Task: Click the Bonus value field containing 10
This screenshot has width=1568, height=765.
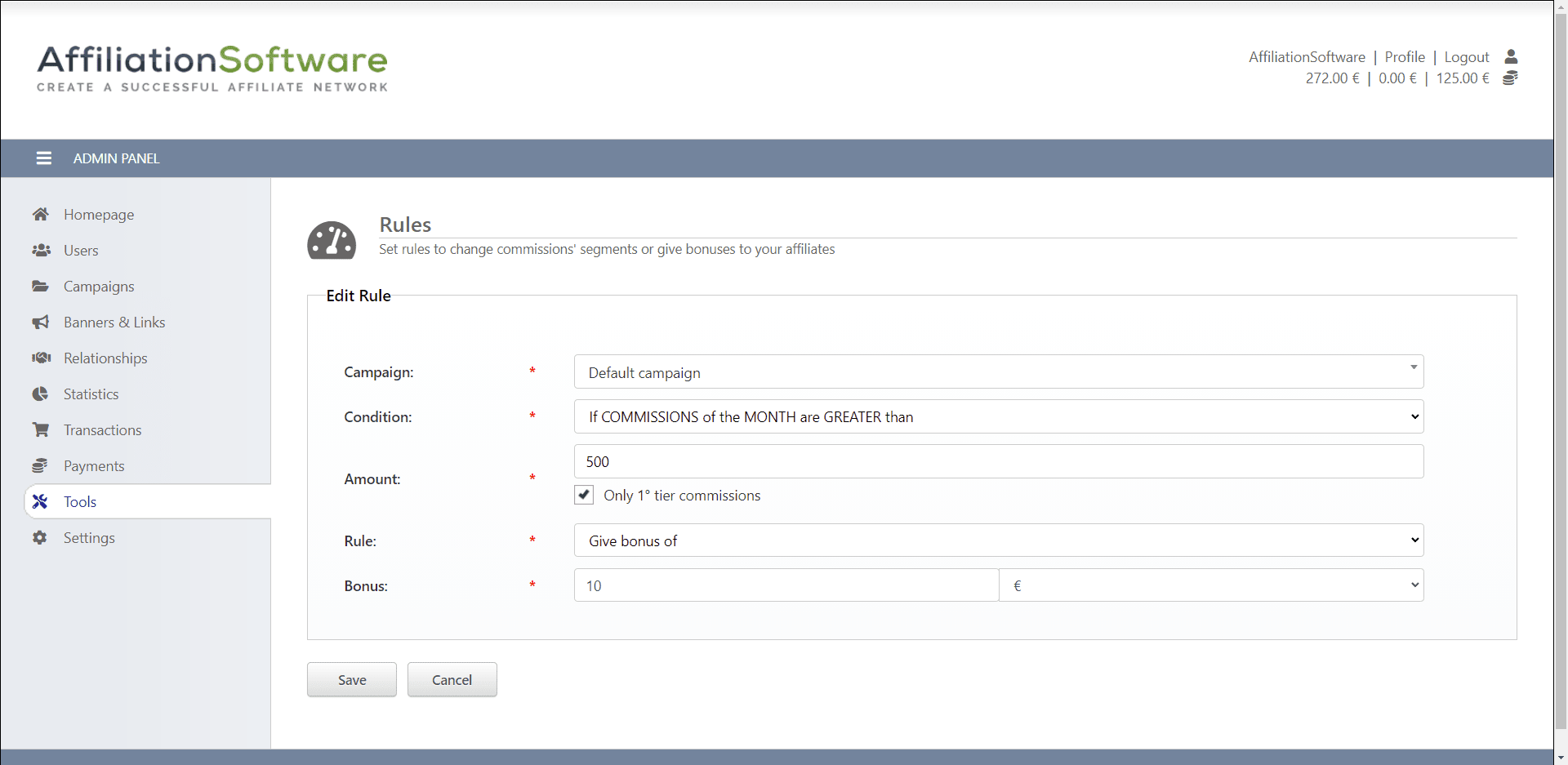Action: click(786, 585)
